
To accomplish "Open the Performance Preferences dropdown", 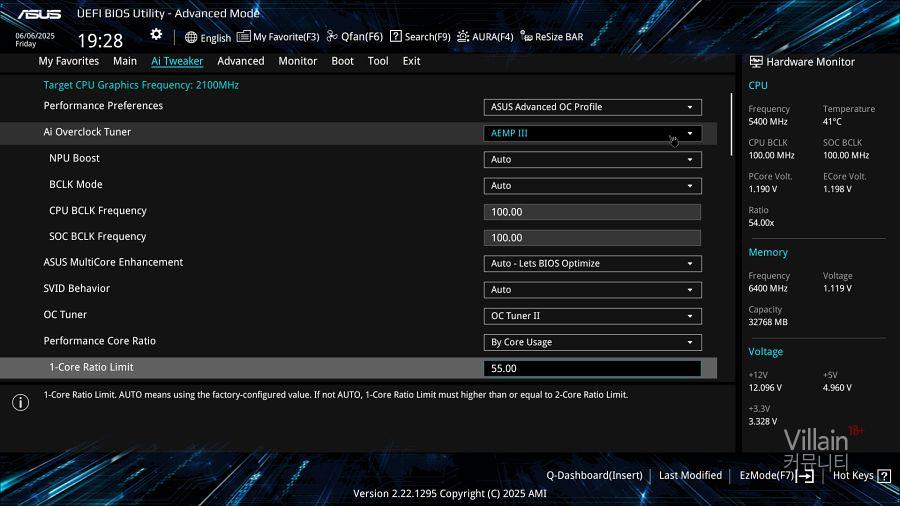I will (592, 107).
